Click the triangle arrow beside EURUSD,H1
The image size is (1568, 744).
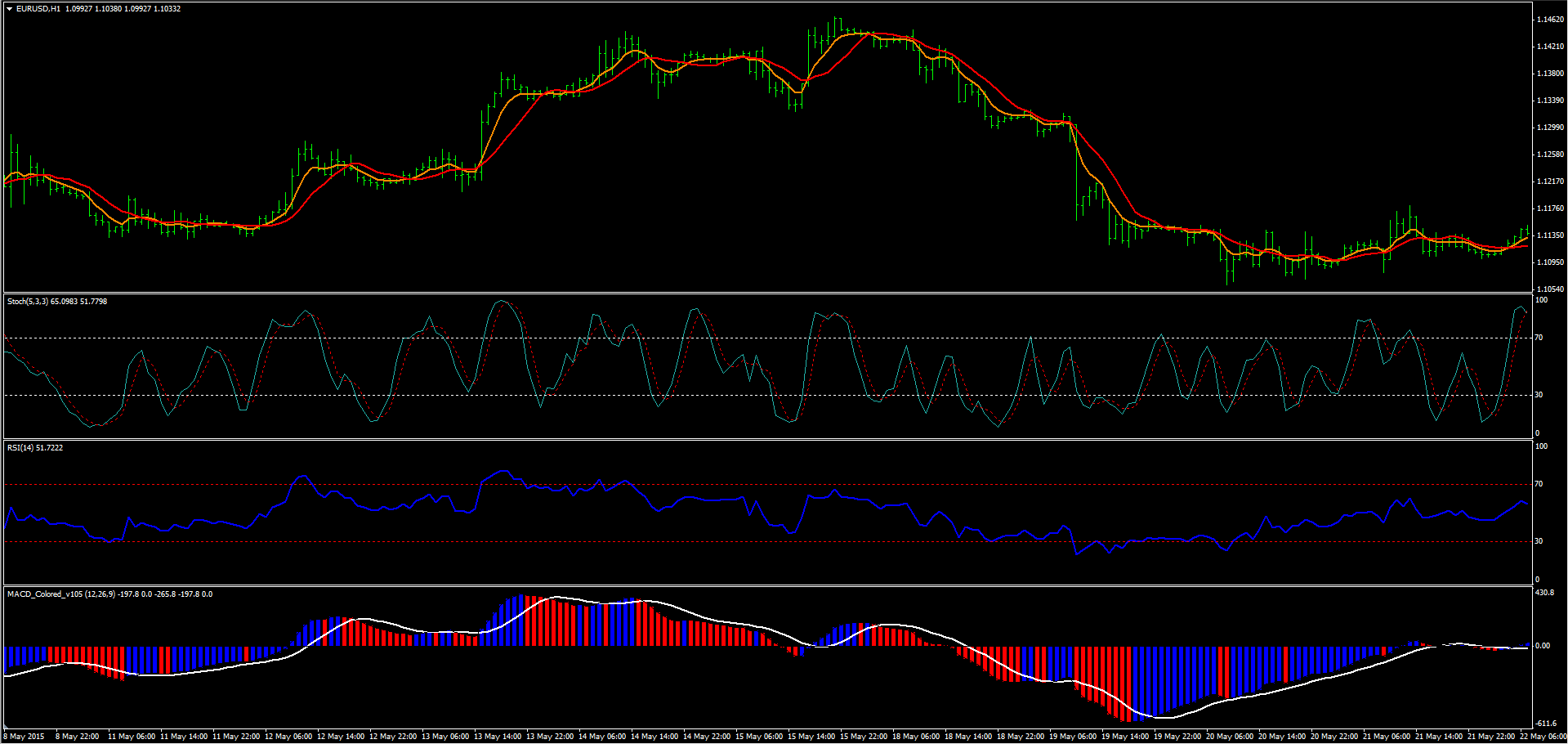click(9, 9)
